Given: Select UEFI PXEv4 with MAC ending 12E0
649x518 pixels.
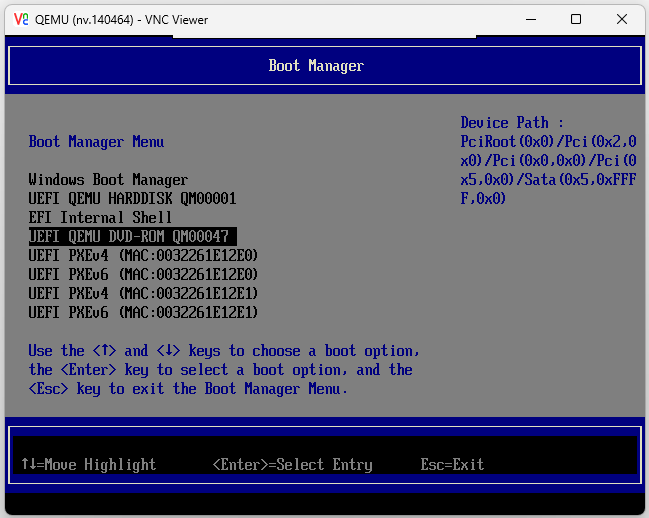Looking at the screenshot, I should [x=143, y=256].
